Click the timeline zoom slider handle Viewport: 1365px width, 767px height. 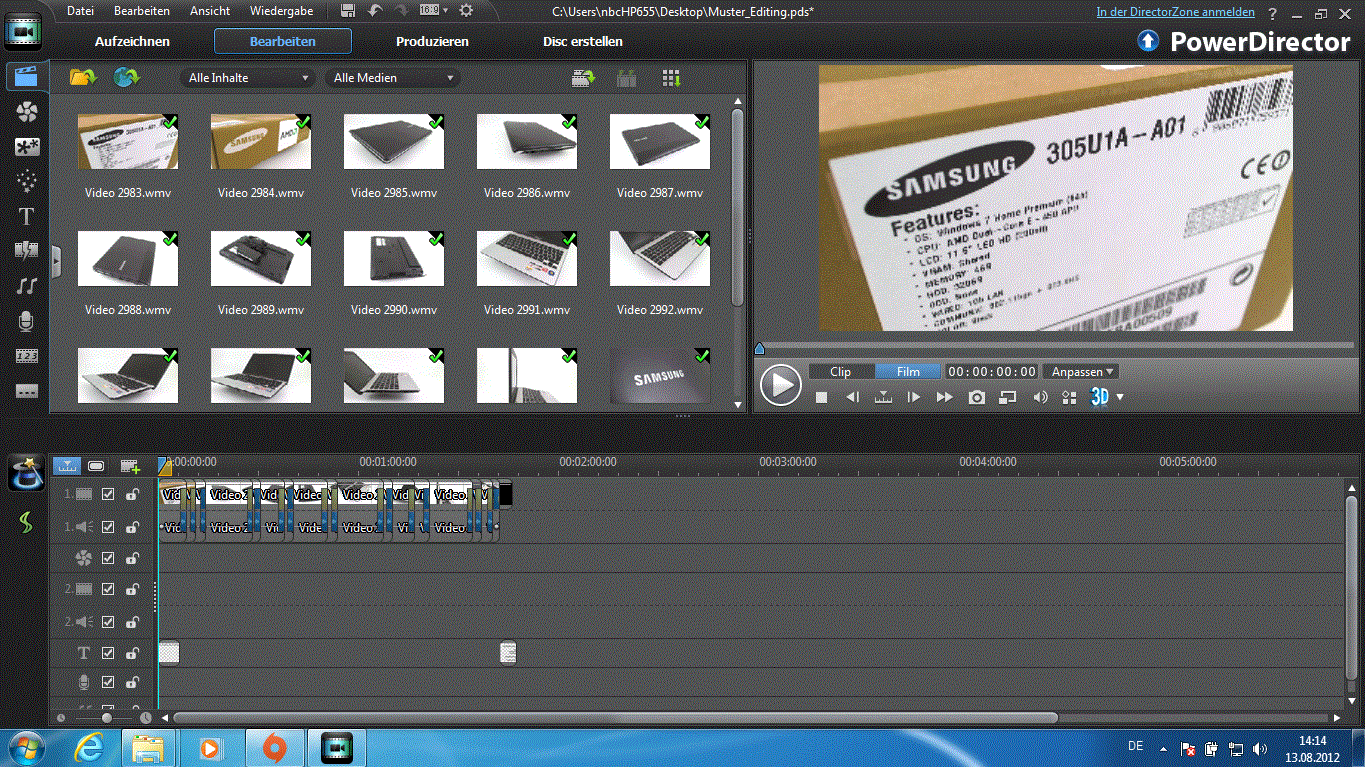click(107, 717)
